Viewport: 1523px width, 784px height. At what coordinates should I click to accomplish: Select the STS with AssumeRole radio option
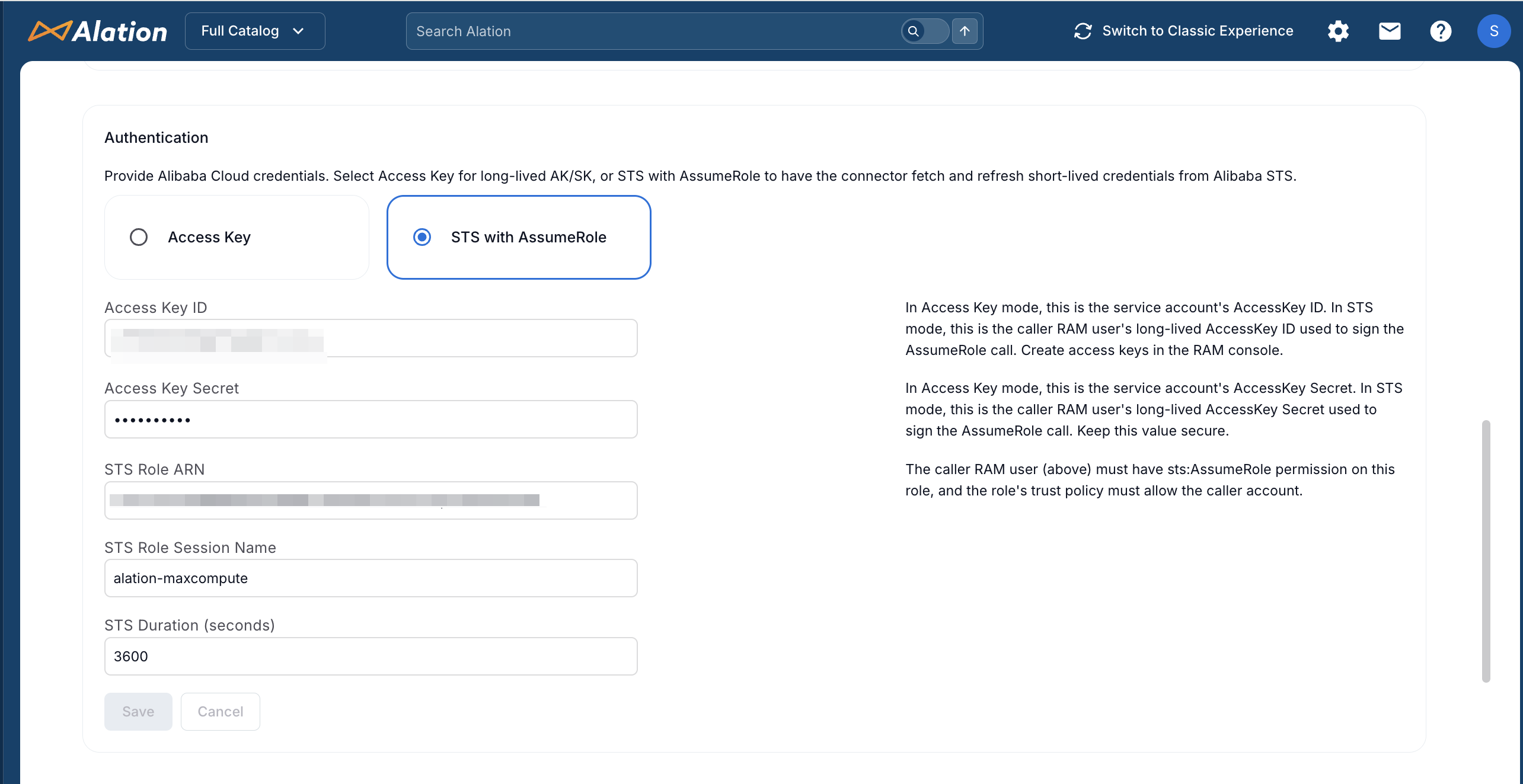tap(519, 237)
